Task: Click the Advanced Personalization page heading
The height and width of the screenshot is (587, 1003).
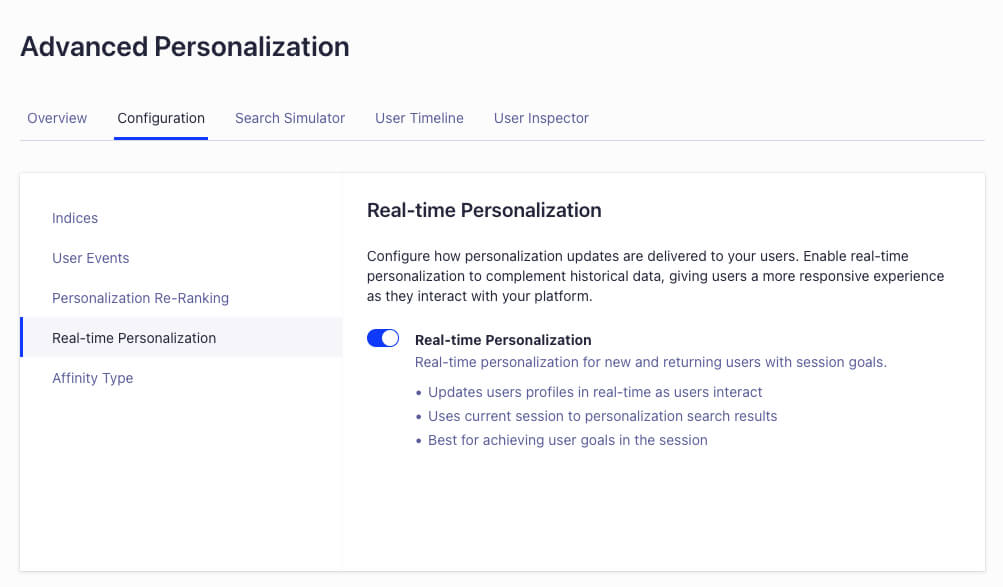Action: 184,46
